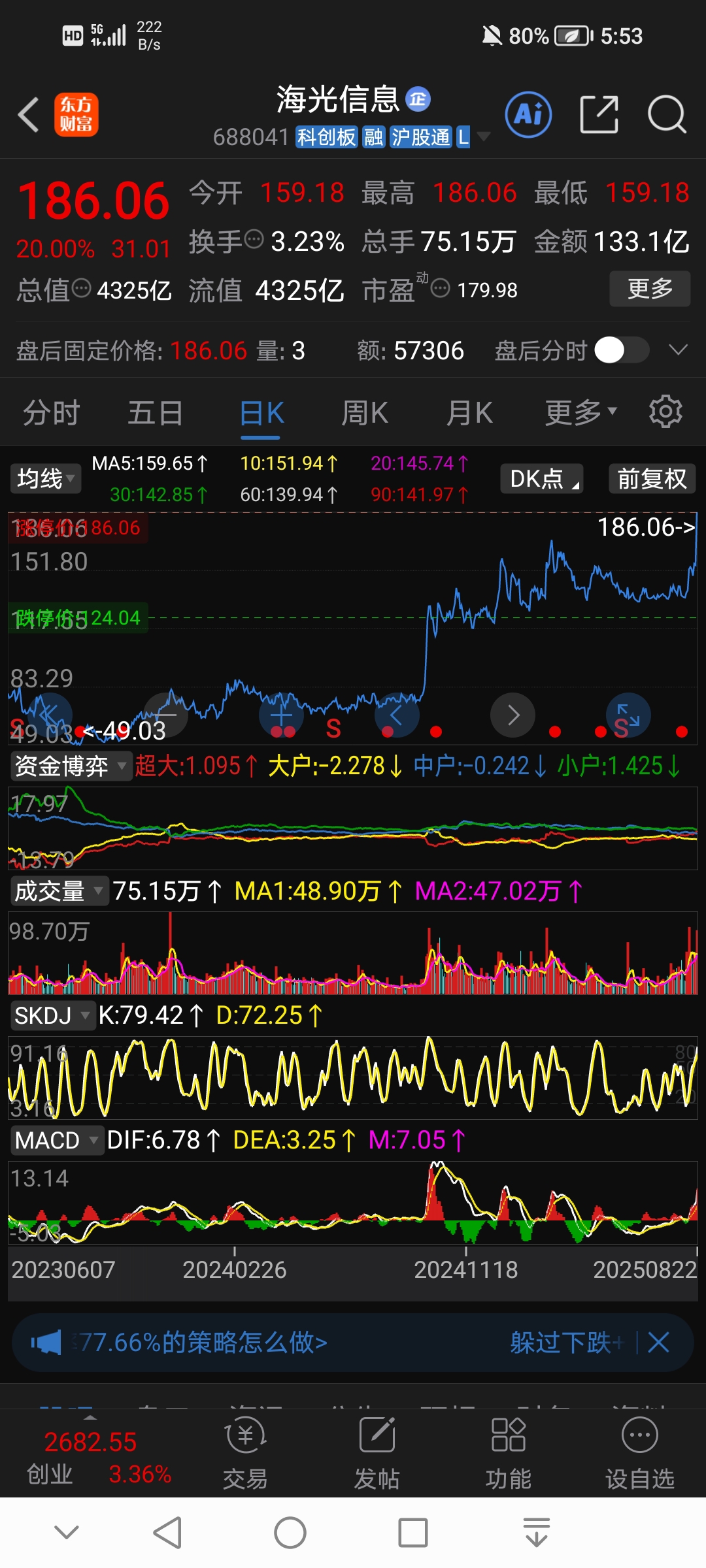
Task: Open the 77.66%的策略怎么做 link
Action: tap(203, 1343)
